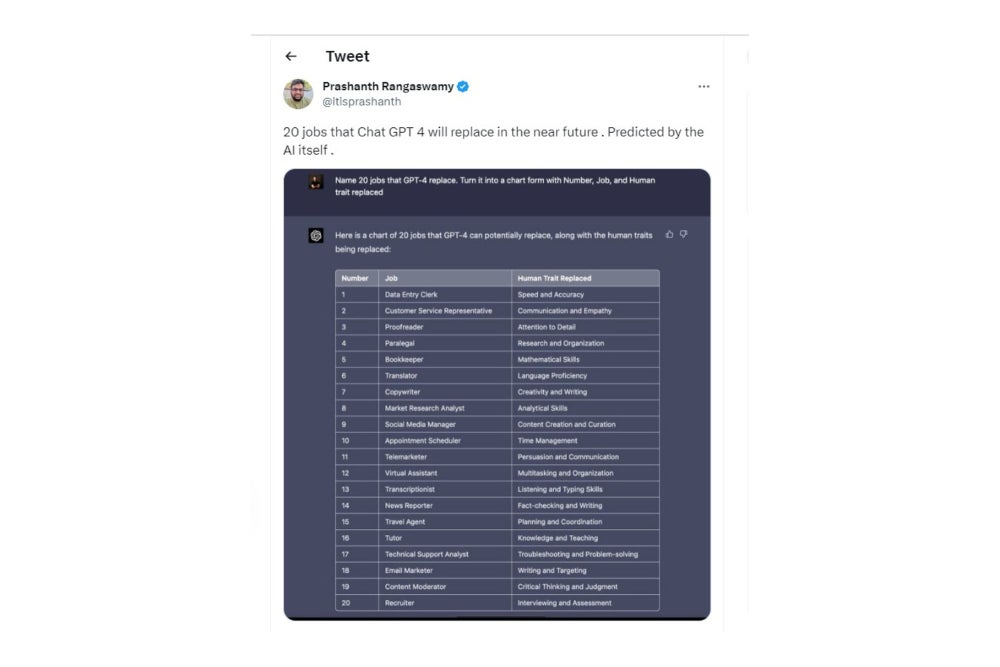Click the thumbs down icon on the response
The width and height of the screenshot is (1000, 667).
tap(684, 235)
